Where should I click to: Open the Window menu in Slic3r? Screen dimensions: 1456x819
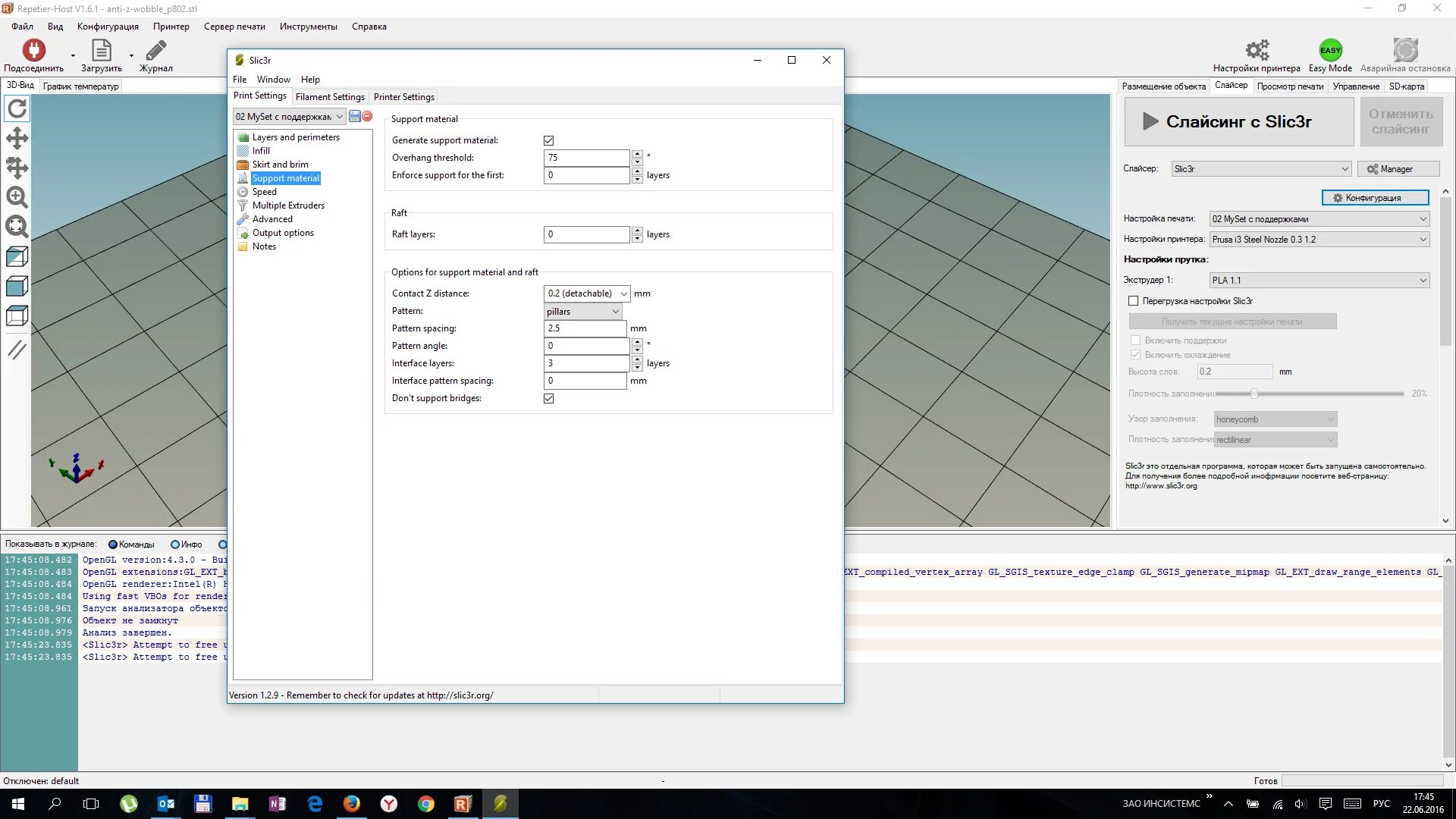(273, 80)
